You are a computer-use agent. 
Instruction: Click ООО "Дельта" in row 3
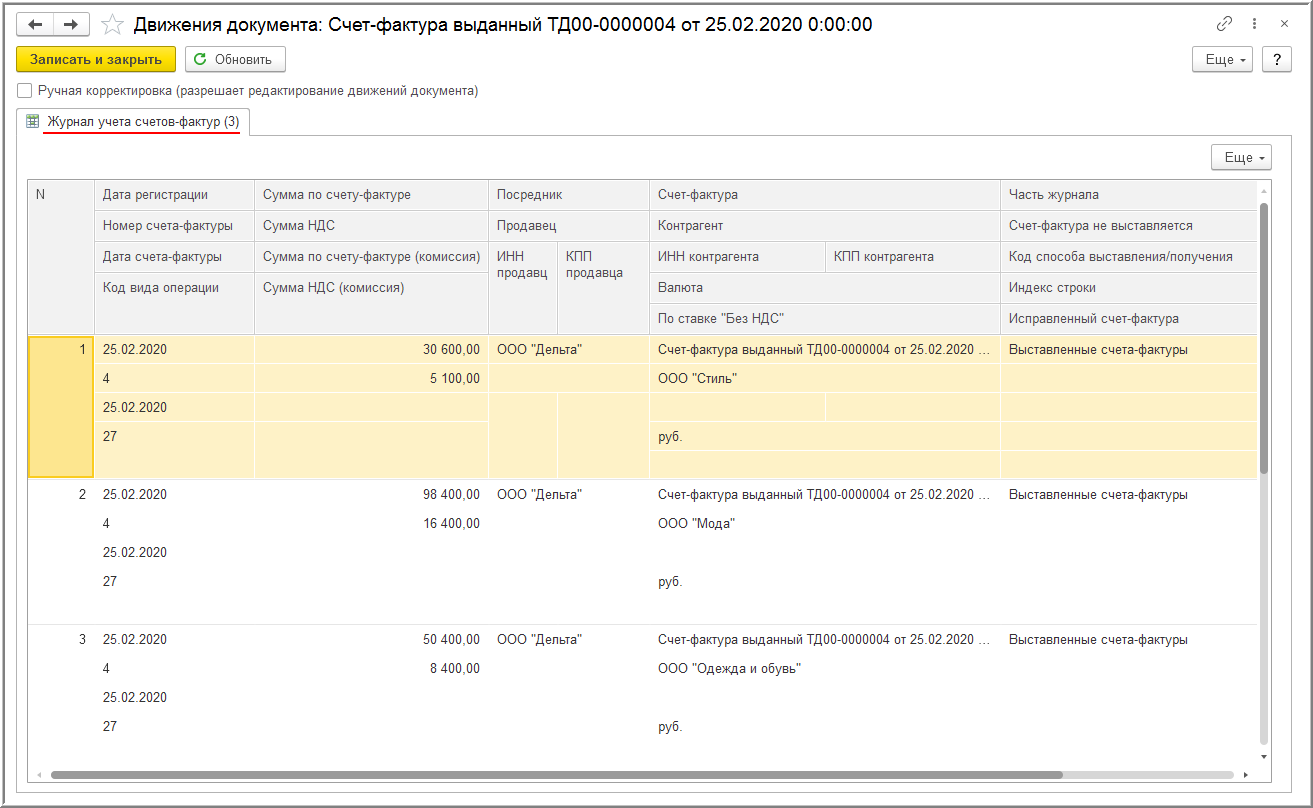click(x=539, y=640)
